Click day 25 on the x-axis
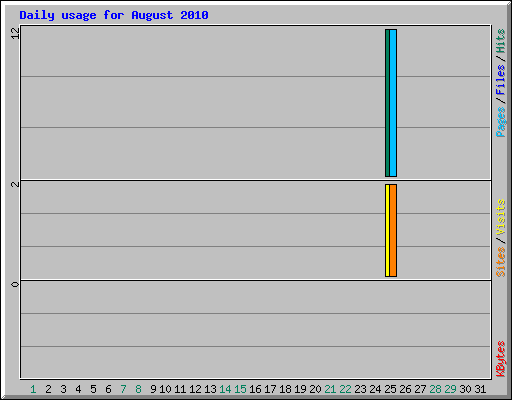512x400 pixels. (x=390, y=389)
